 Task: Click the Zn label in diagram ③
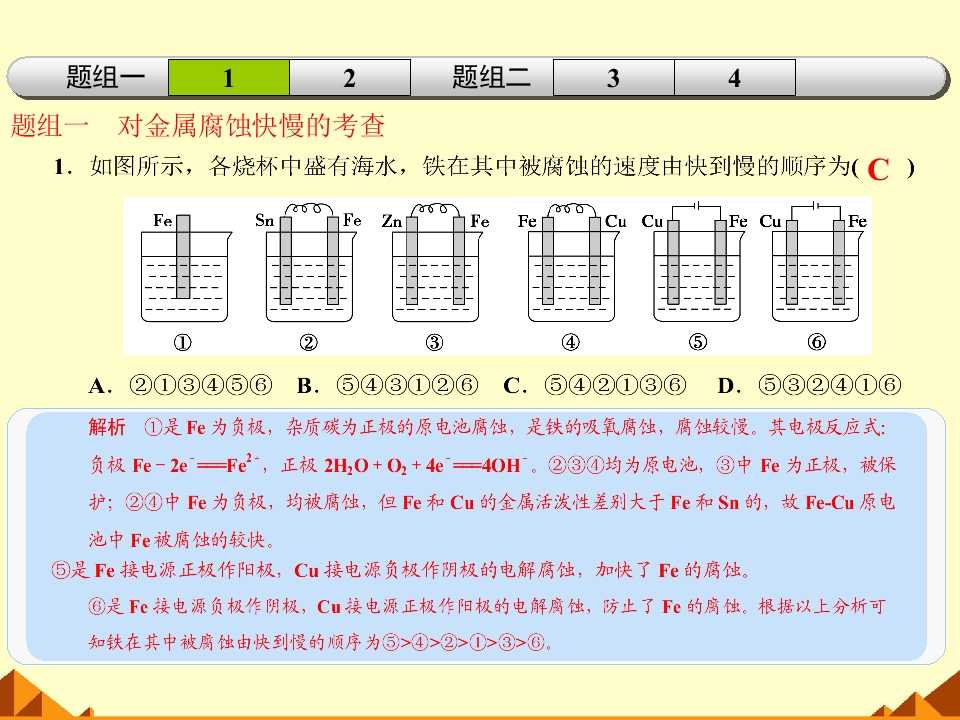(x=391, y=220)
